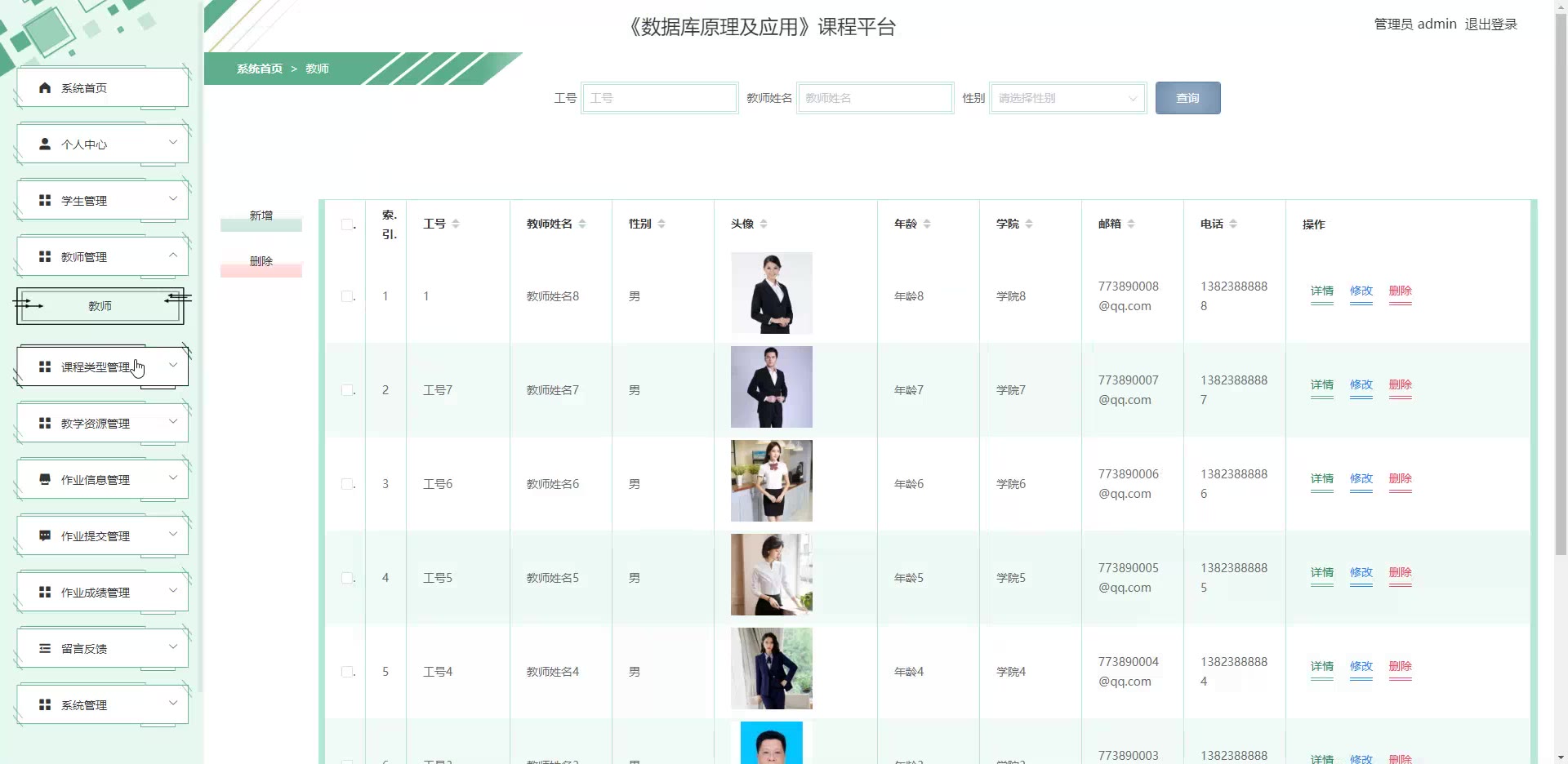This screenshot has height=764, width=1568.
Task: Click the vertical page scrollbar
Action: click(1561, 286)
